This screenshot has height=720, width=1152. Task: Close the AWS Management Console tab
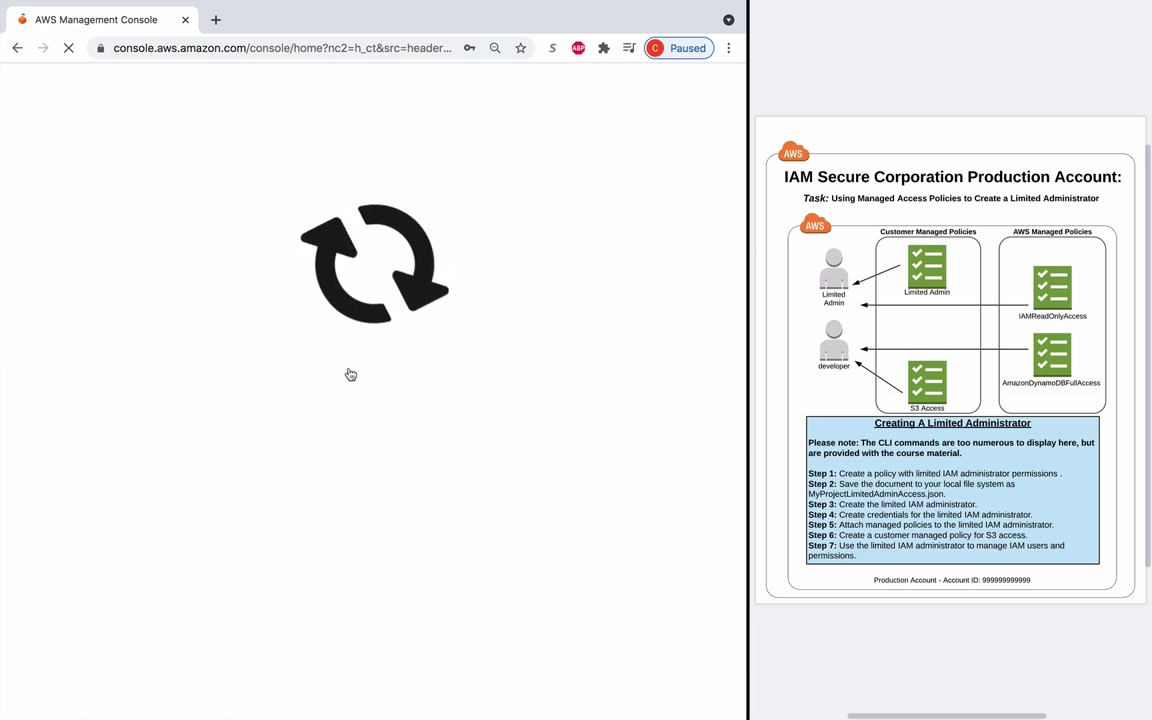pos(185,20)
